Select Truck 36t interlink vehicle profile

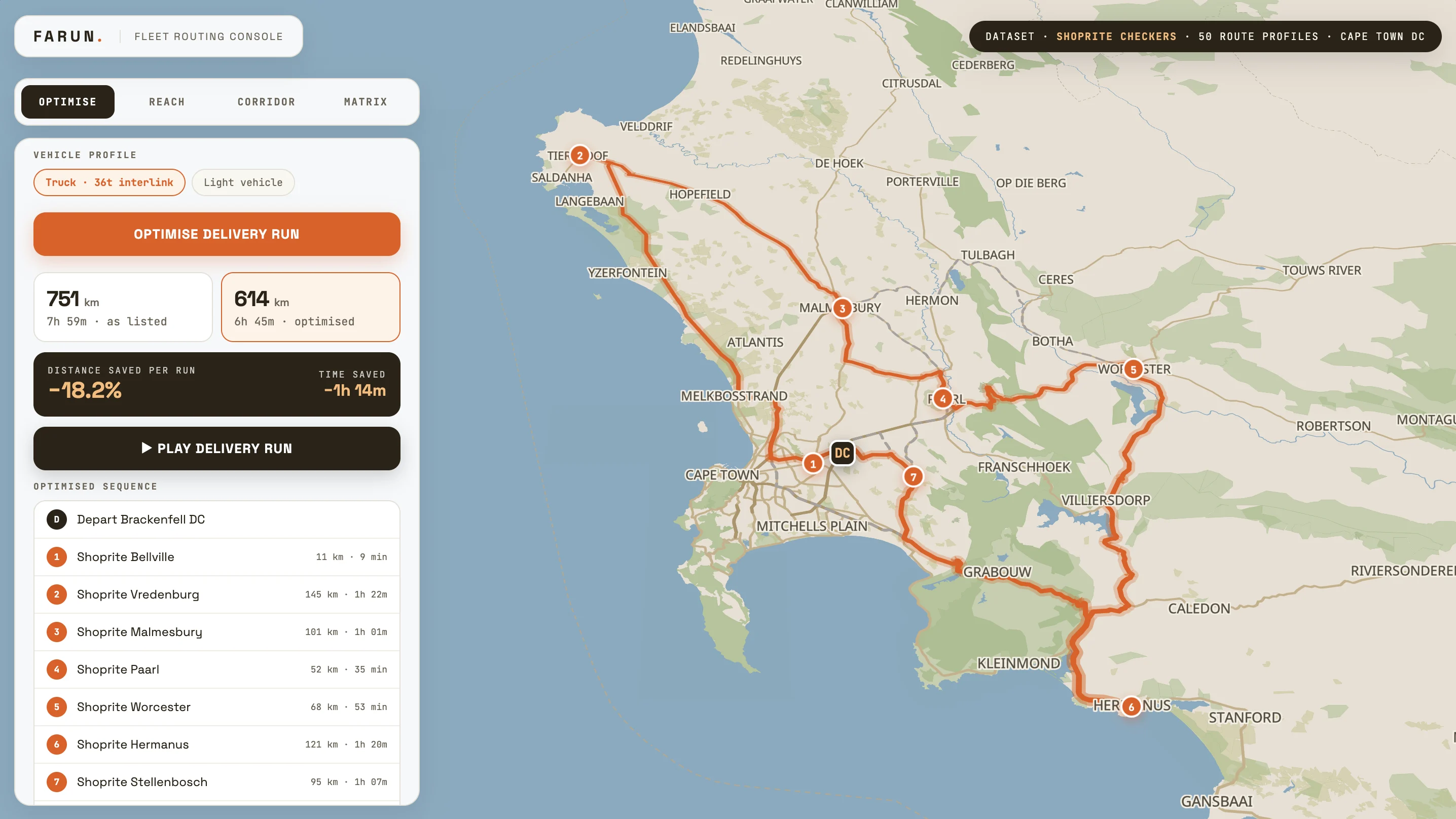coord(109,182)
